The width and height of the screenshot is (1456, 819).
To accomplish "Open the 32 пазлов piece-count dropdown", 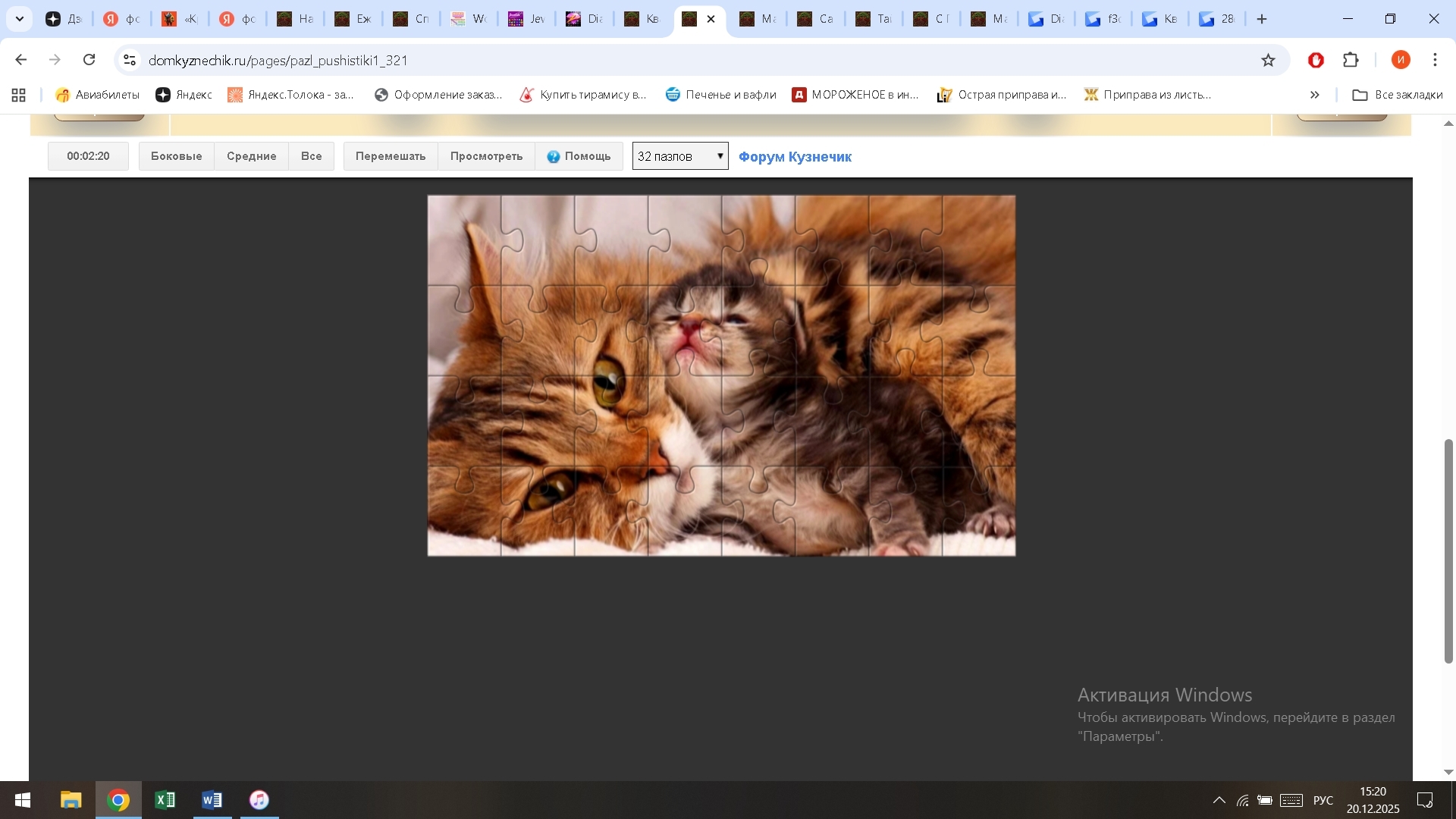I will pos(680,156).
